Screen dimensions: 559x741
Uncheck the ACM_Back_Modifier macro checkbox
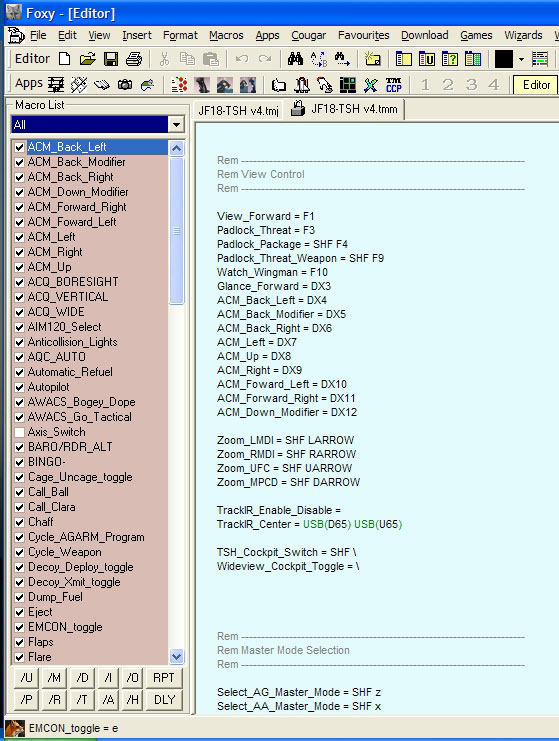[x=19, y=162]
